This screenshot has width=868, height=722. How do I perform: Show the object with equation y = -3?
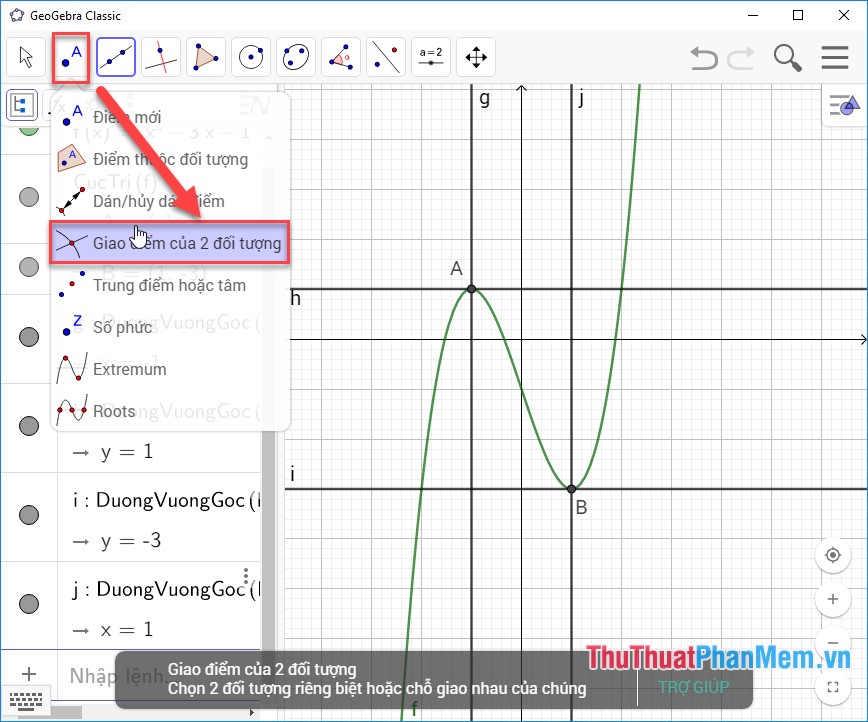click(29, 515)
